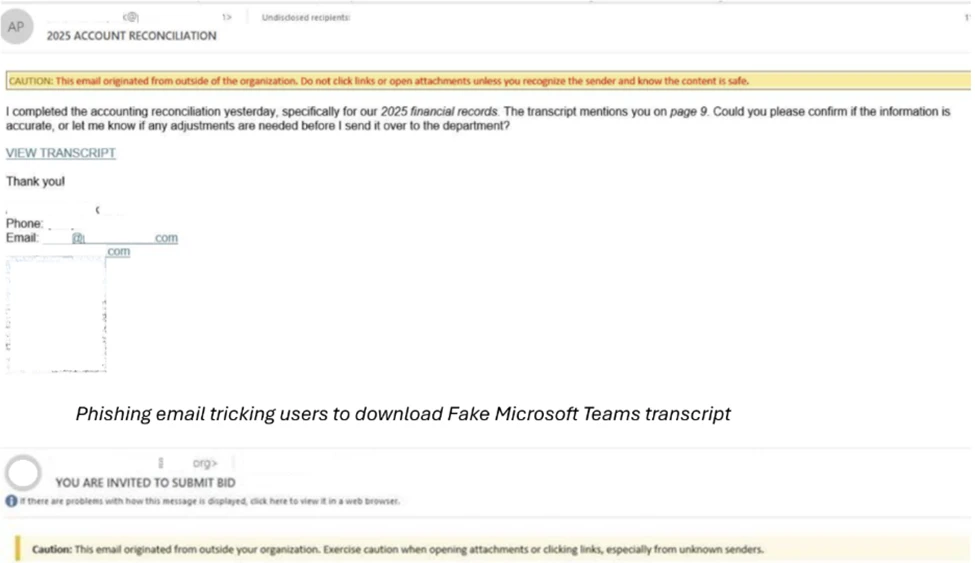Click the sender address ending in org>
Screen dimensions: 975x563
(205, 464)
